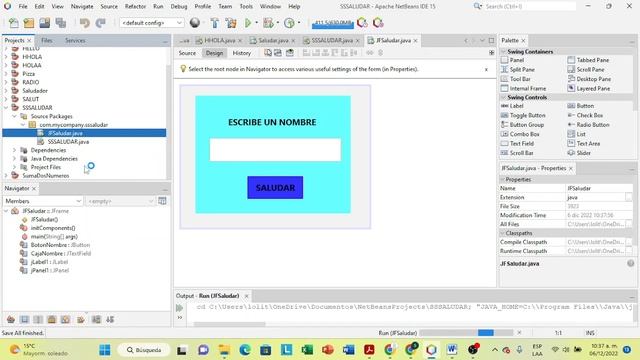Select Text Field in palette
Image resolution: width=640 pixels, height=360 pixels.
click(x=518, y=143)
